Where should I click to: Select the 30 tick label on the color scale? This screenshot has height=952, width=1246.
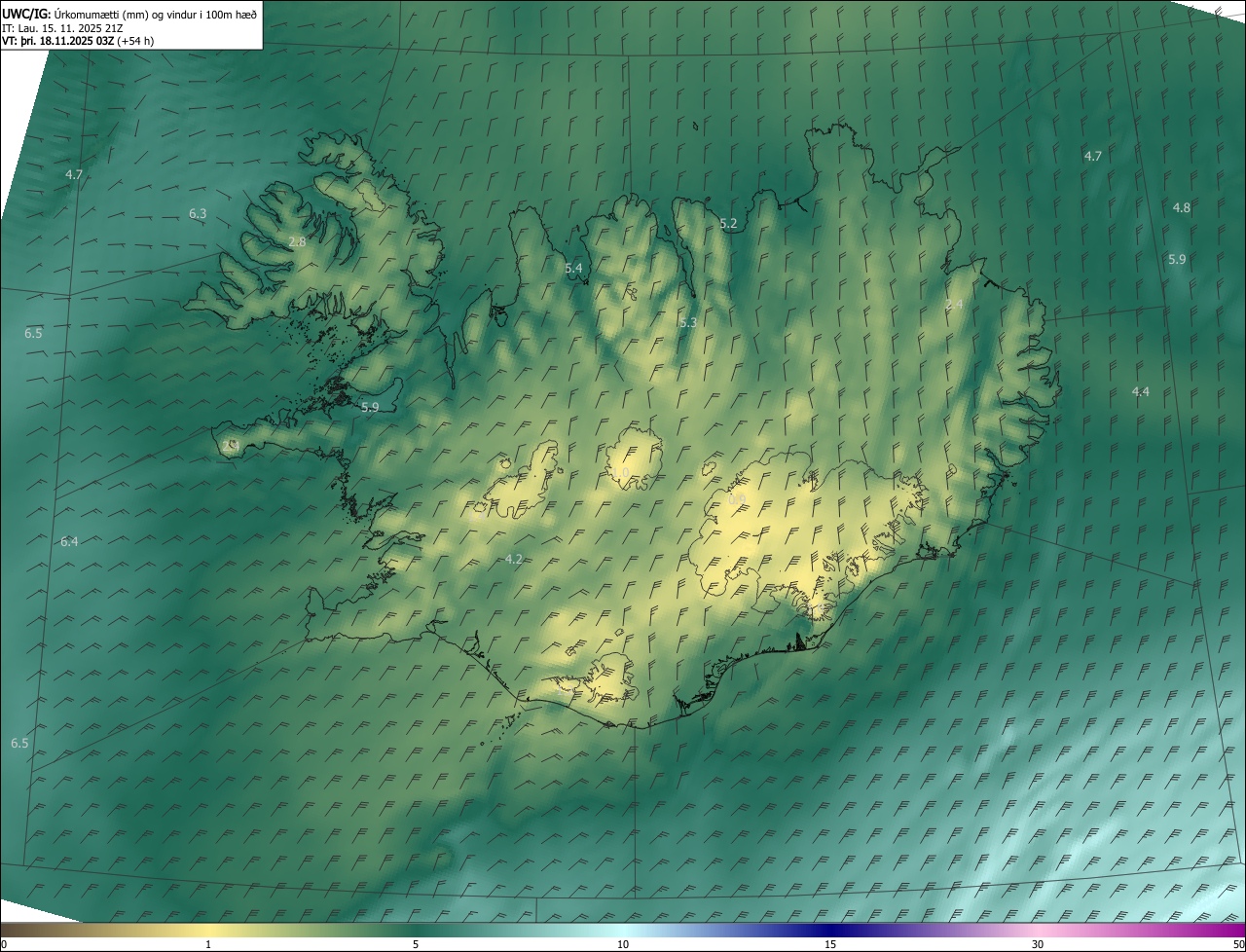tap(1038, 944)
